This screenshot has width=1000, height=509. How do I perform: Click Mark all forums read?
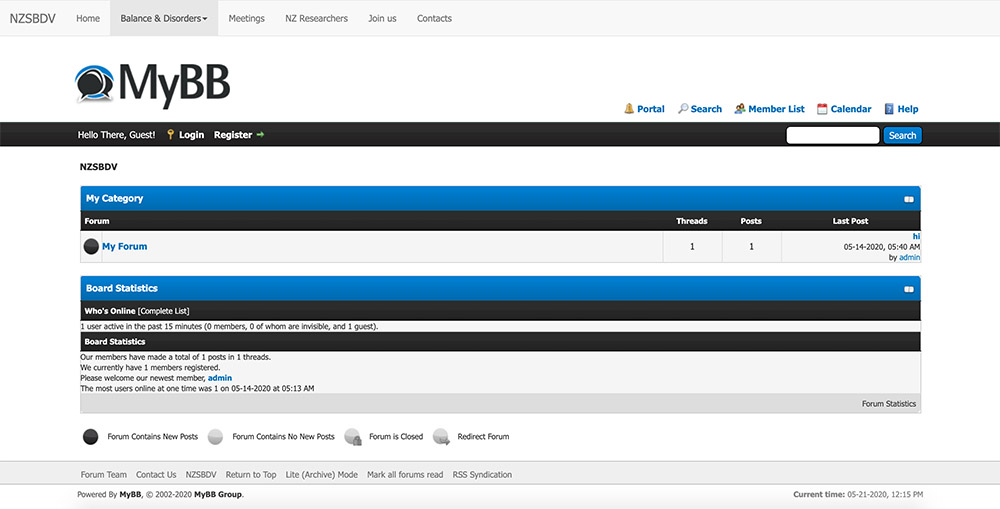[x=405, y=475]
